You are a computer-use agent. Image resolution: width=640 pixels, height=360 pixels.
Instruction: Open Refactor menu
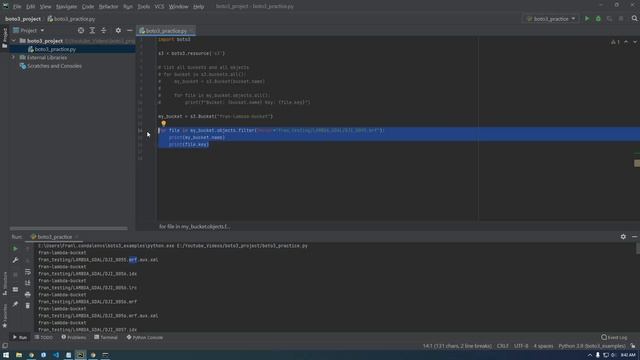pyautogui.click(x=108, y=7)
